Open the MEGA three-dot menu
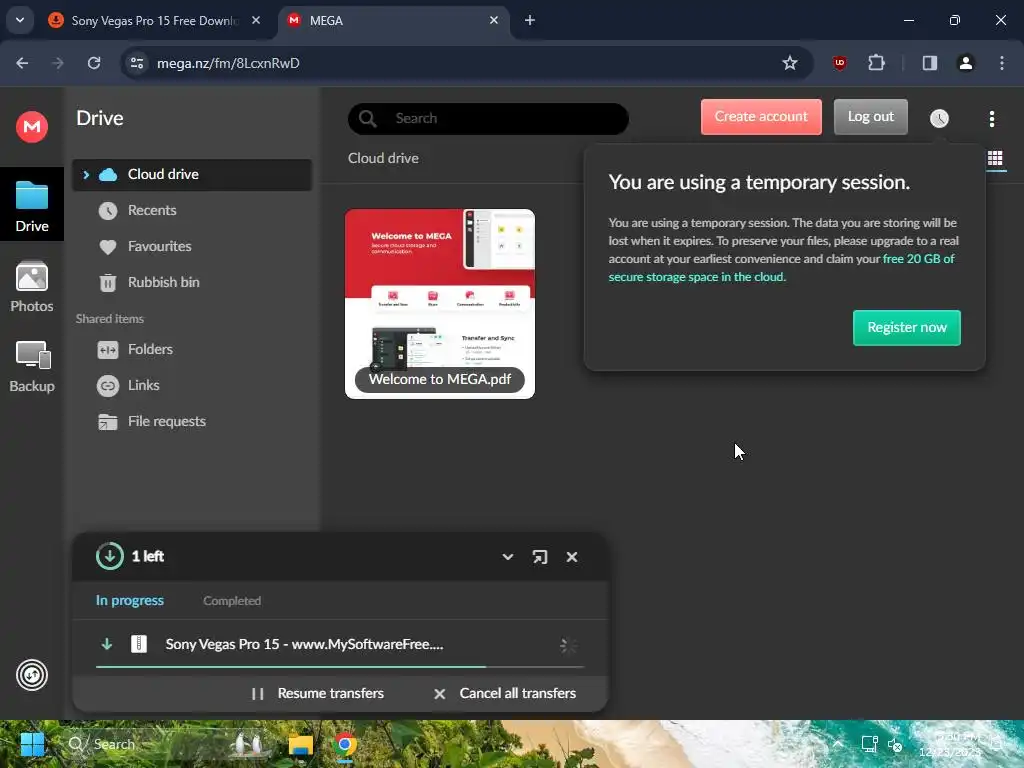This screenshot has height=768, width=1024. click(991, 118)
